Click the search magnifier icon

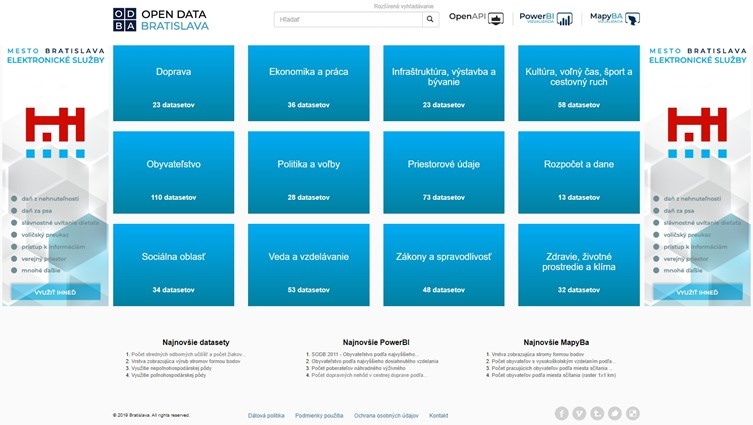click(430, 19)
